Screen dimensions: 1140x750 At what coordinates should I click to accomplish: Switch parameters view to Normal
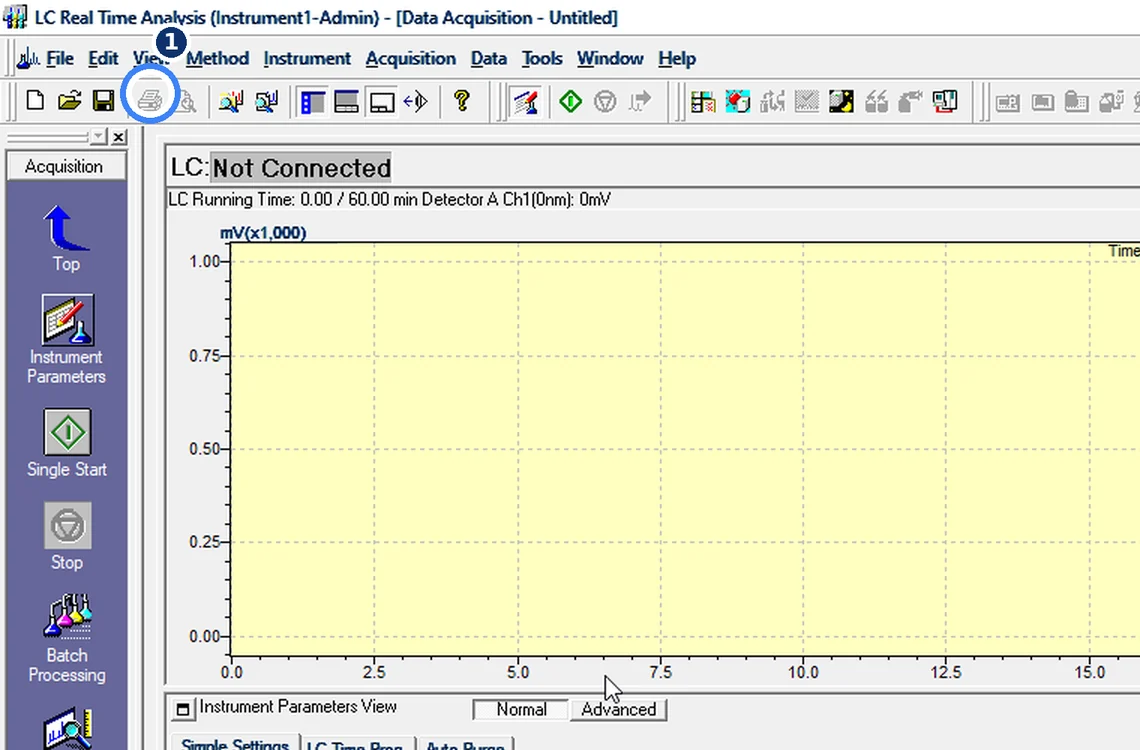(x=521, y=709)
